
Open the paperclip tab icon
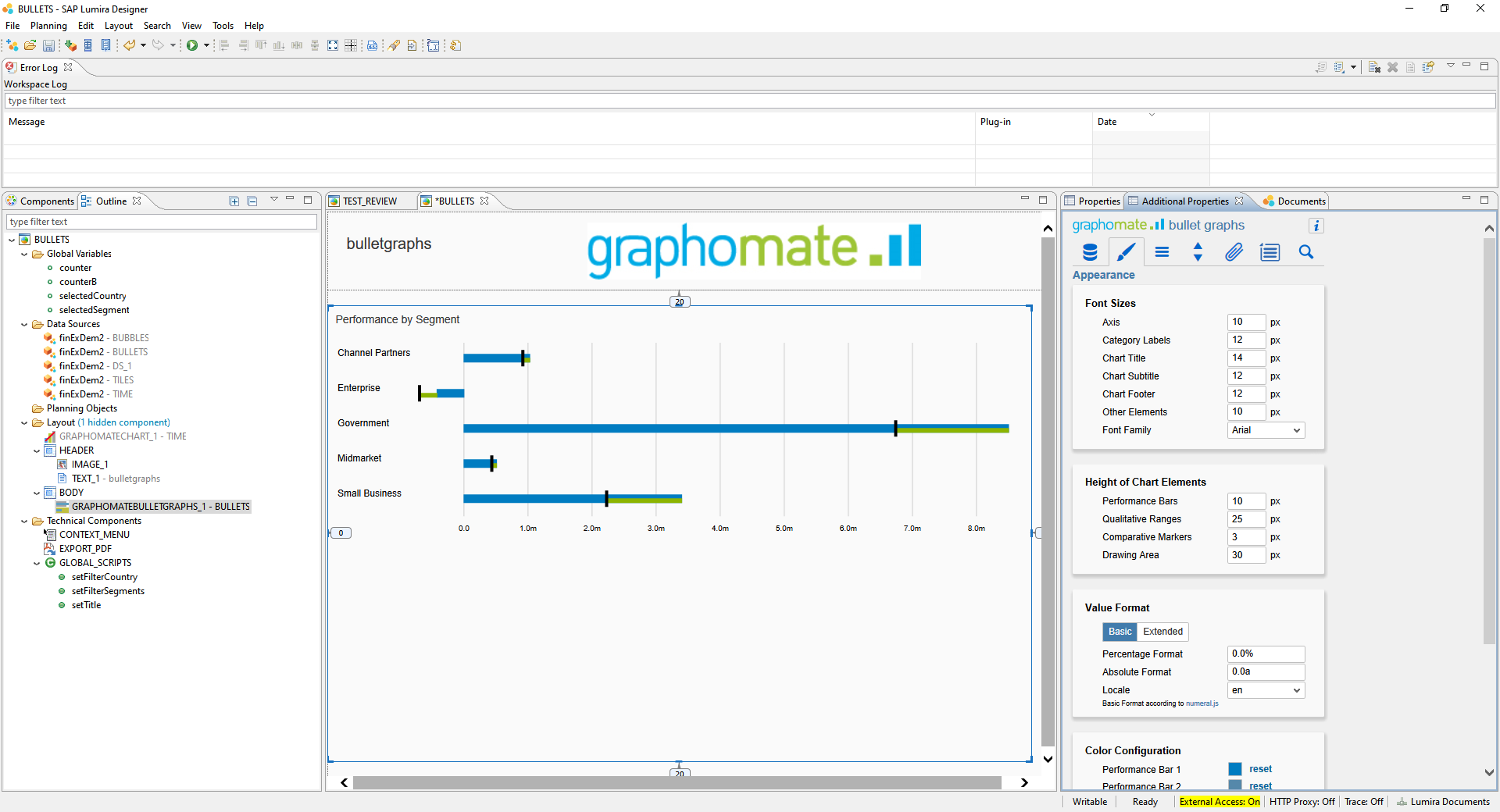(x=1234, y=252)
